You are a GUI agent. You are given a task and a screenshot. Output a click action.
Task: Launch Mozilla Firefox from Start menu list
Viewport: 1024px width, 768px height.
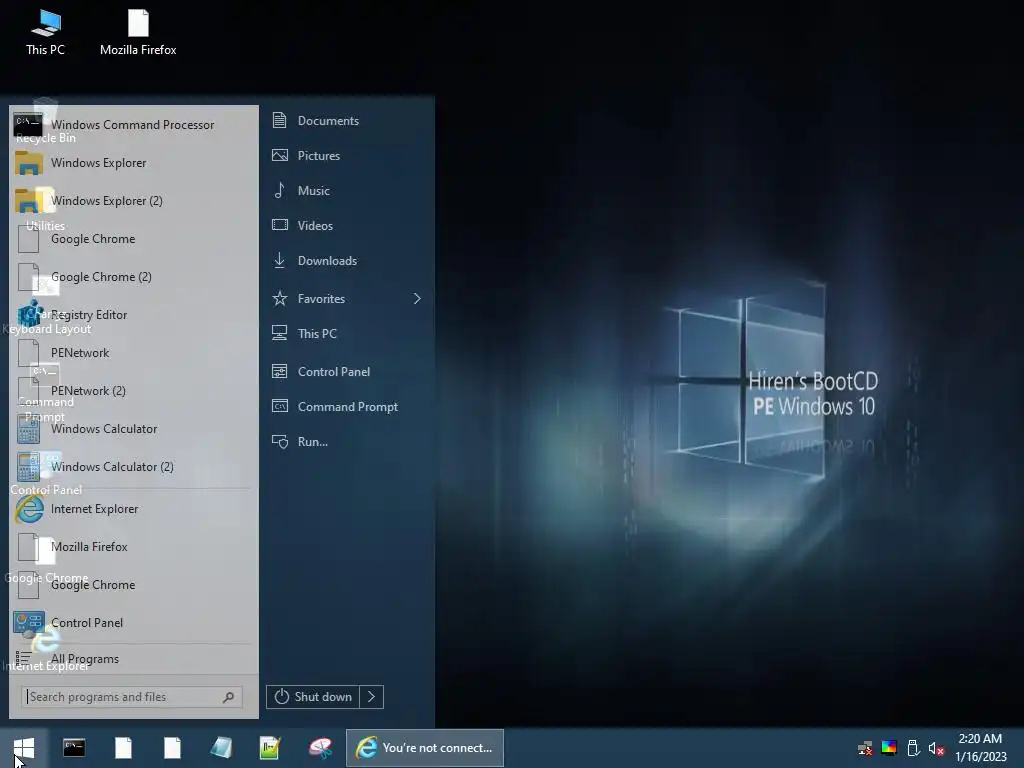[x=133, y=547]
